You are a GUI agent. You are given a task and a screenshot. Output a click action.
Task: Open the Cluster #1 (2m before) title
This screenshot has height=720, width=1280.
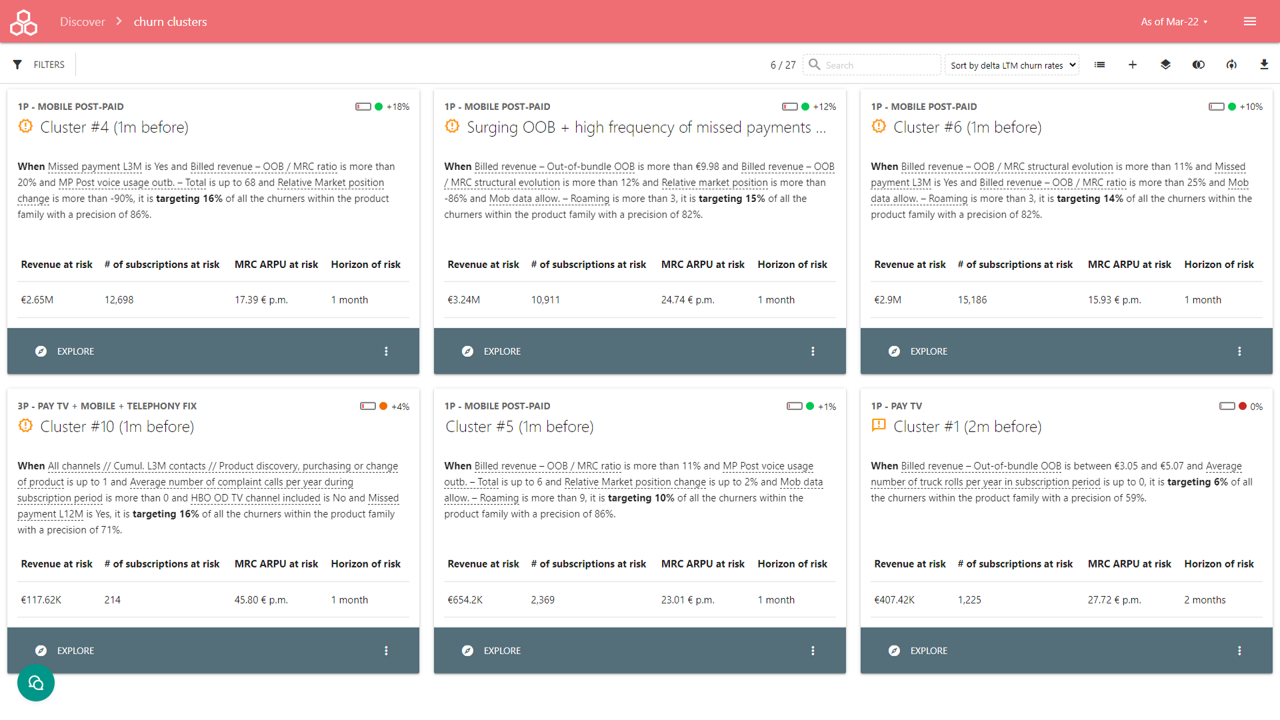pos(967,426)
